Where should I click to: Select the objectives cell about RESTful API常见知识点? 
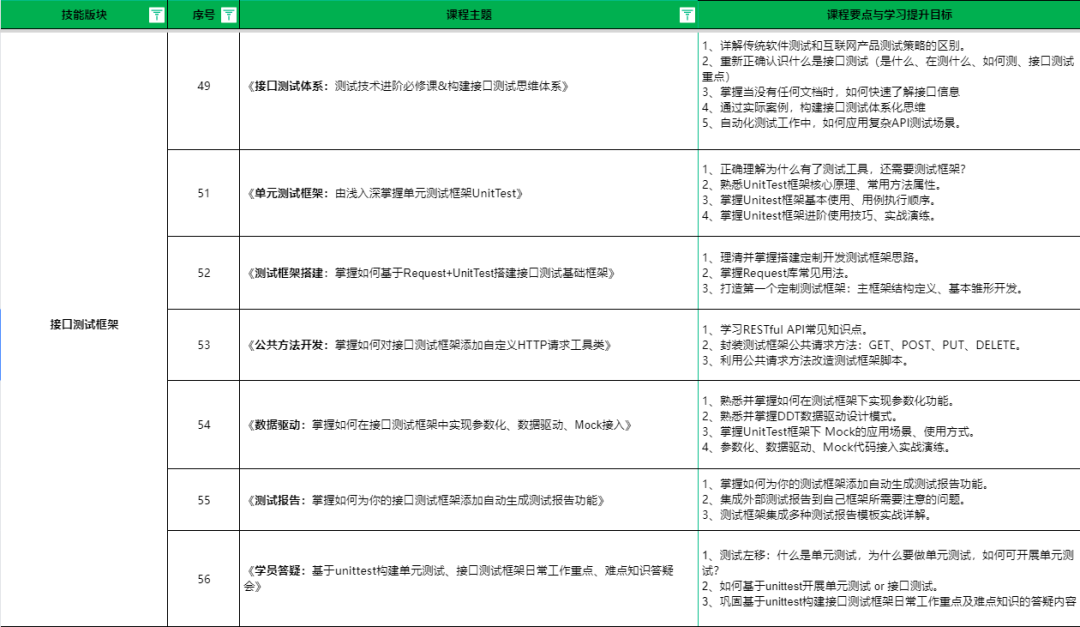point(889,345)
